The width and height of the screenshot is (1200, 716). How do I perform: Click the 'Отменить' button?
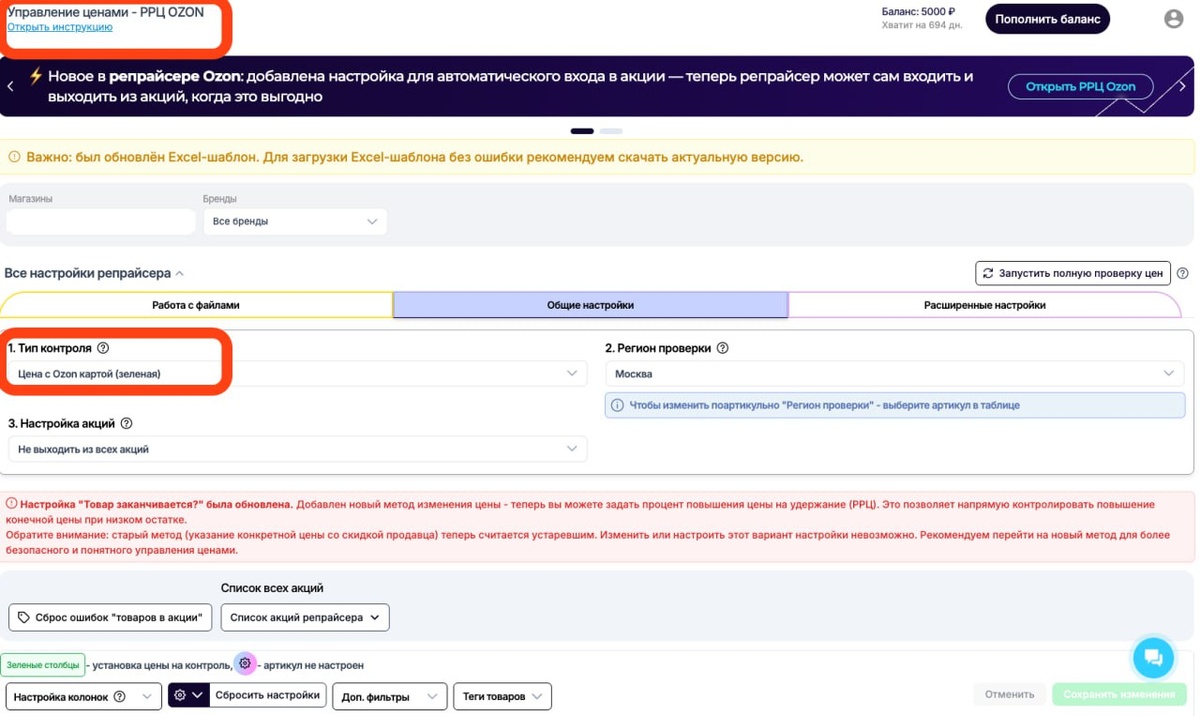(1009, 694)
